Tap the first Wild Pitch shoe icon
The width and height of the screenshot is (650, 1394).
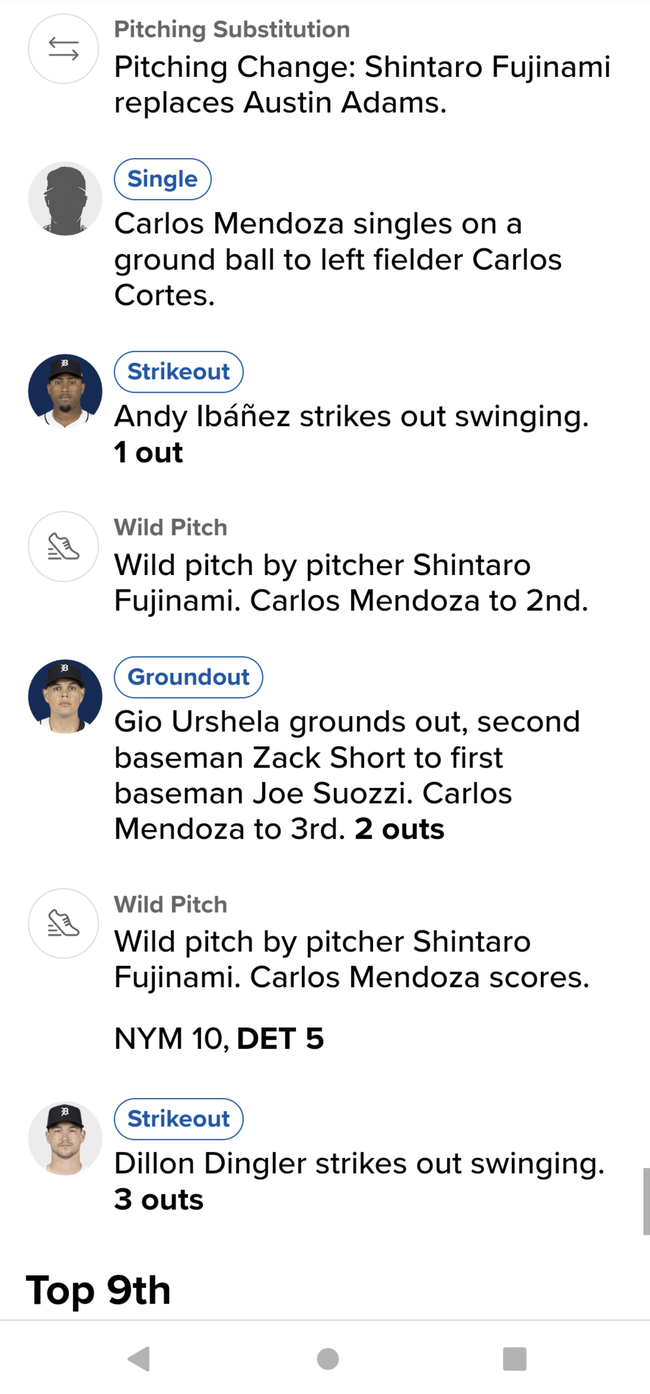[64, 547]
